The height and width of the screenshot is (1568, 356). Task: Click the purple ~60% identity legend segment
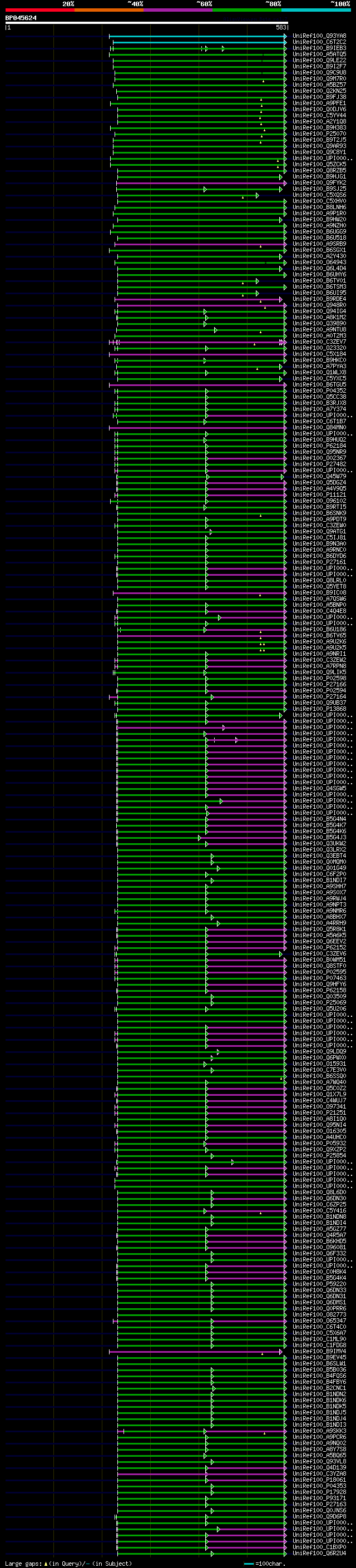[177, 10]
